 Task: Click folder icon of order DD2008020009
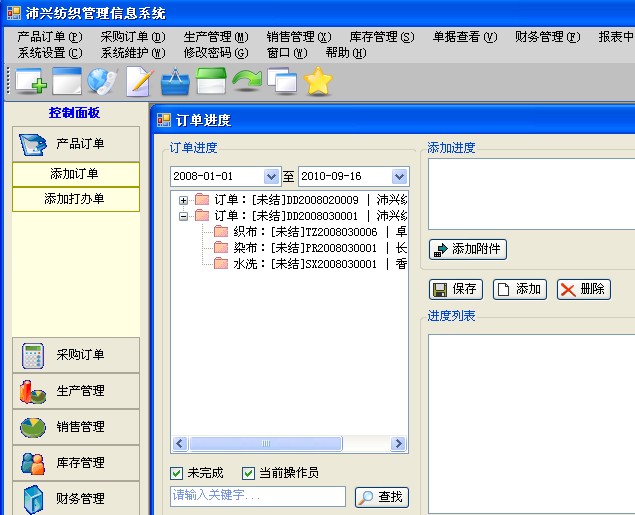point(202,200)
